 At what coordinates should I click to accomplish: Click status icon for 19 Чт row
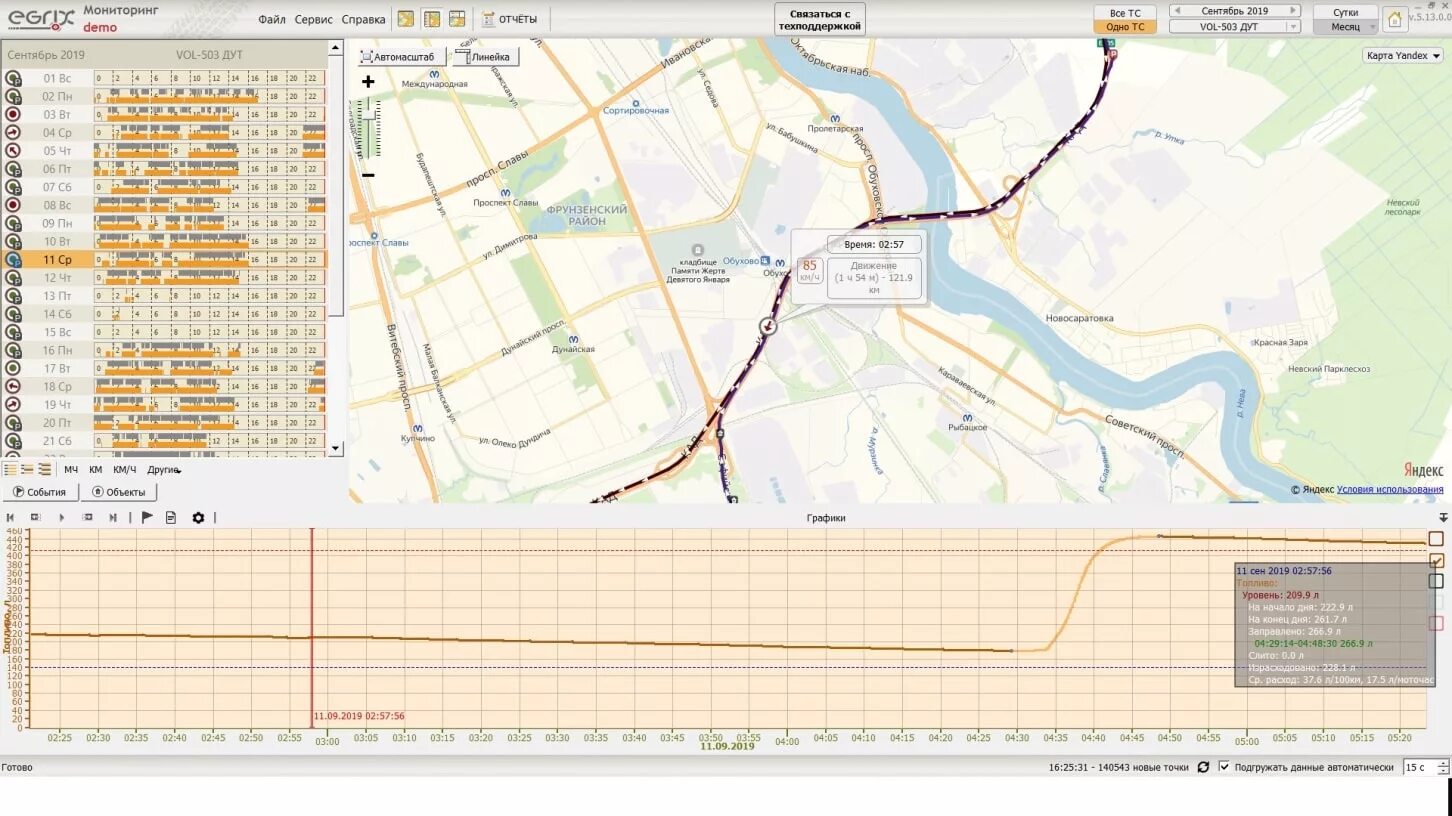[x=13, y=404]
